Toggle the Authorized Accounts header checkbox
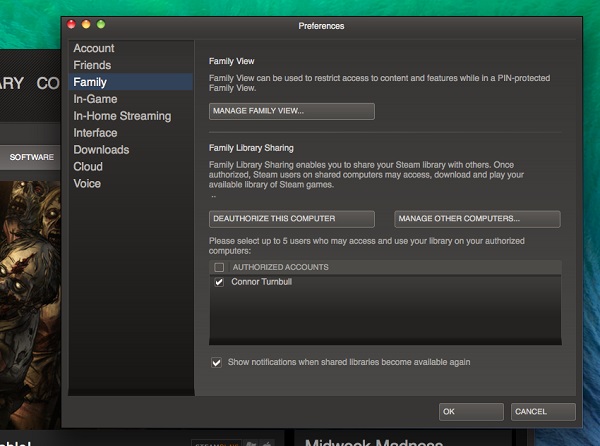The image size is (600, 446). 219,267
